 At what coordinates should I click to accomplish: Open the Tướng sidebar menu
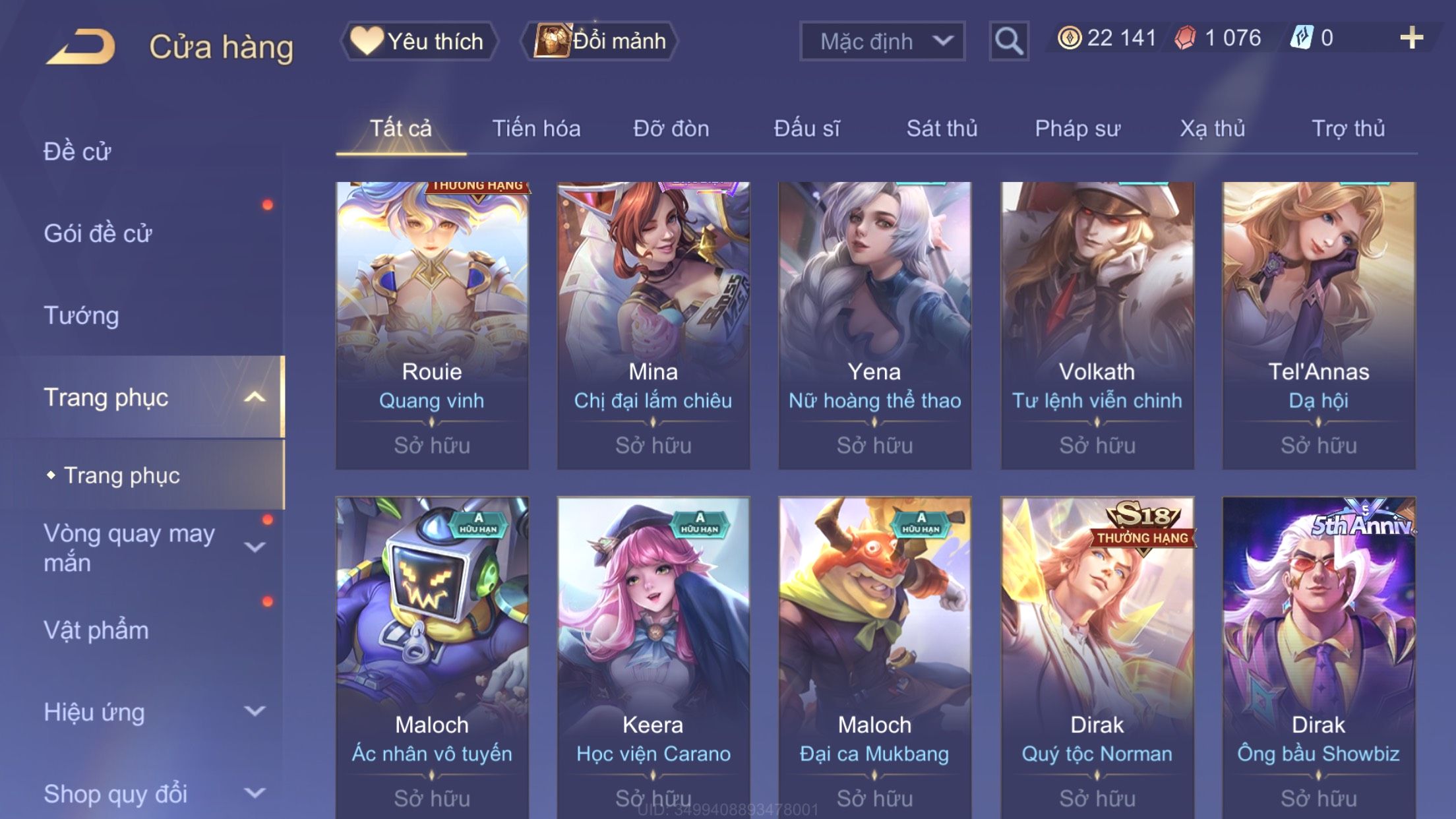(x=81, y=315)
